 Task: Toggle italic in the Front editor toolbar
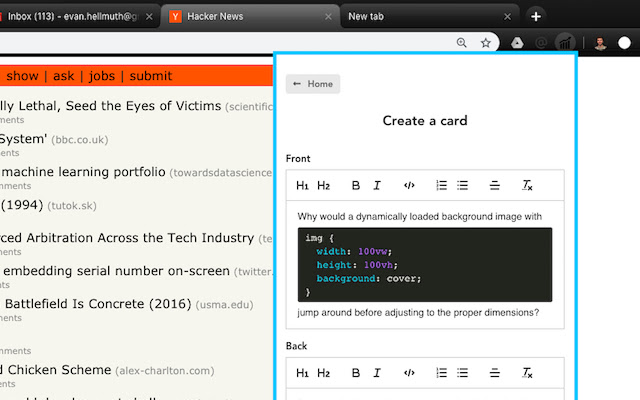point(377,185)
